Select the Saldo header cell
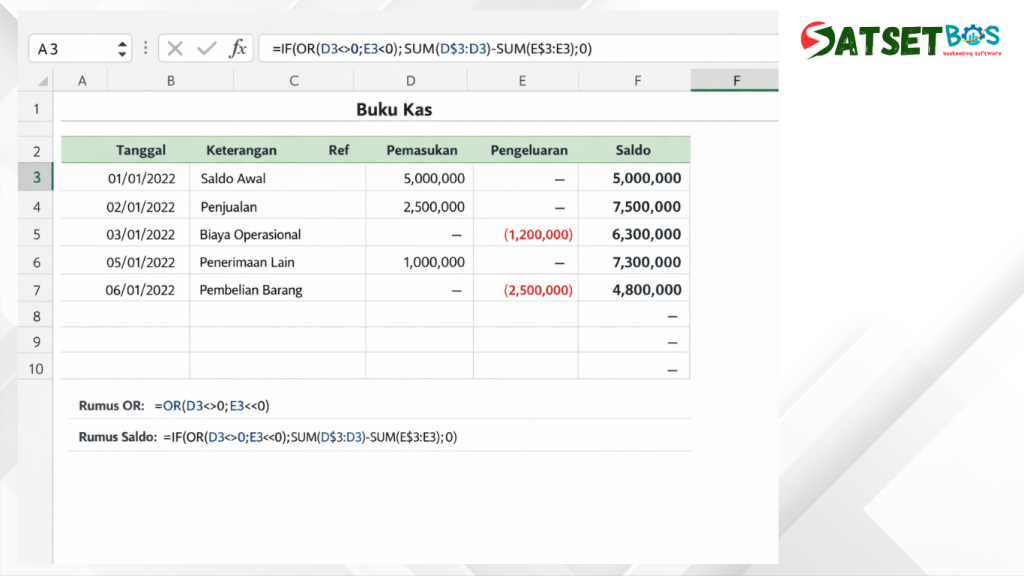 click(633, 150)
